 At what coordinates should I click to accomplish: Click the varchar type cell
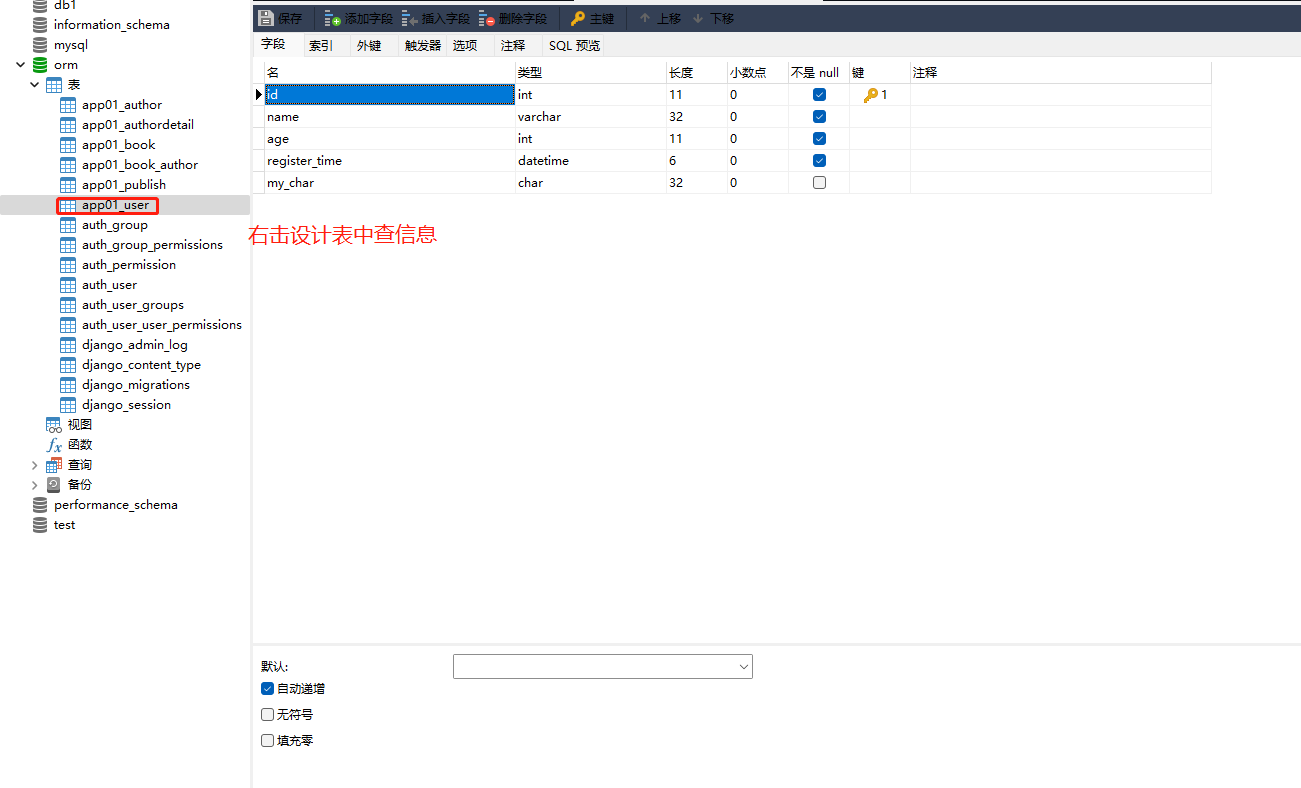(591, 117)
